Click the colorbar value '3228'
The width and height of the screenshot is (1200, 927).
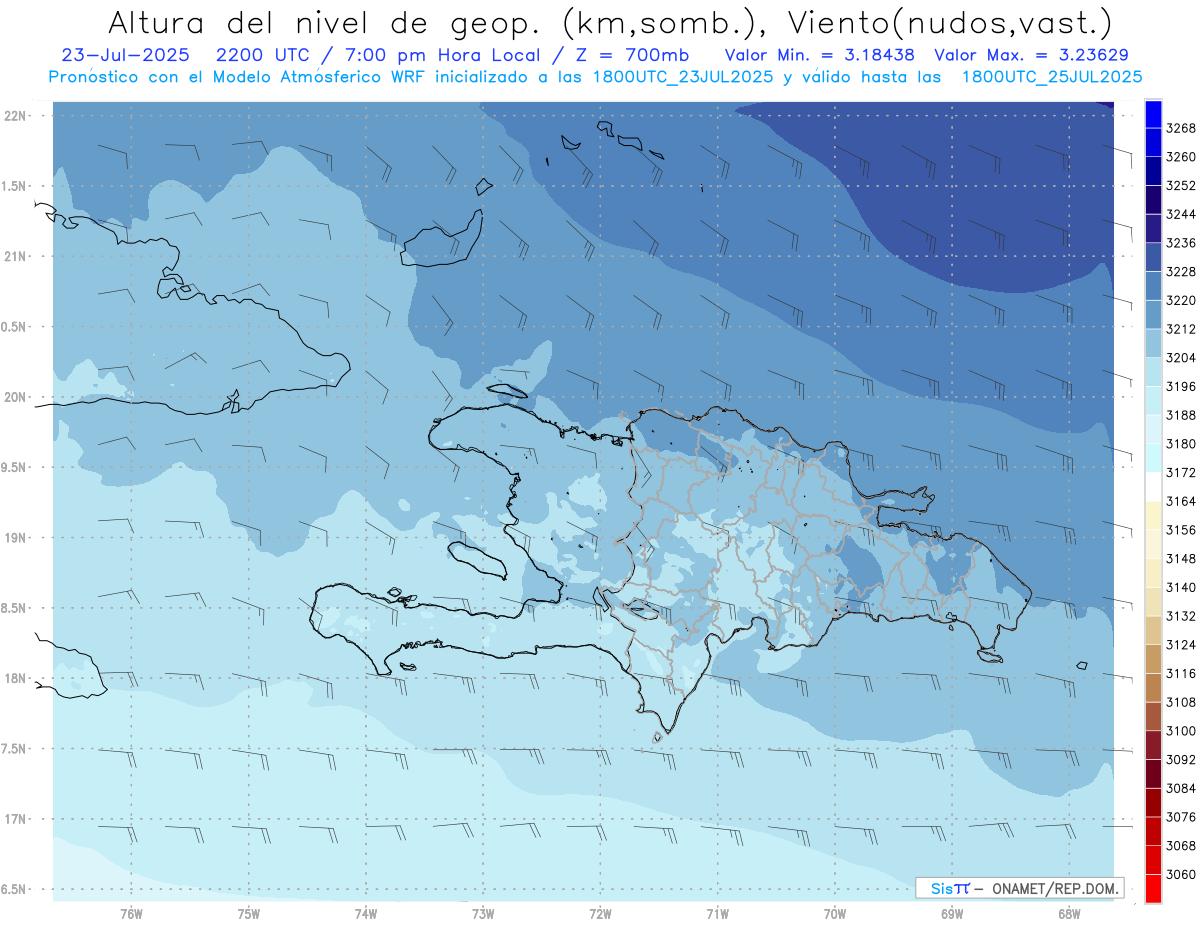point(1181,272)
